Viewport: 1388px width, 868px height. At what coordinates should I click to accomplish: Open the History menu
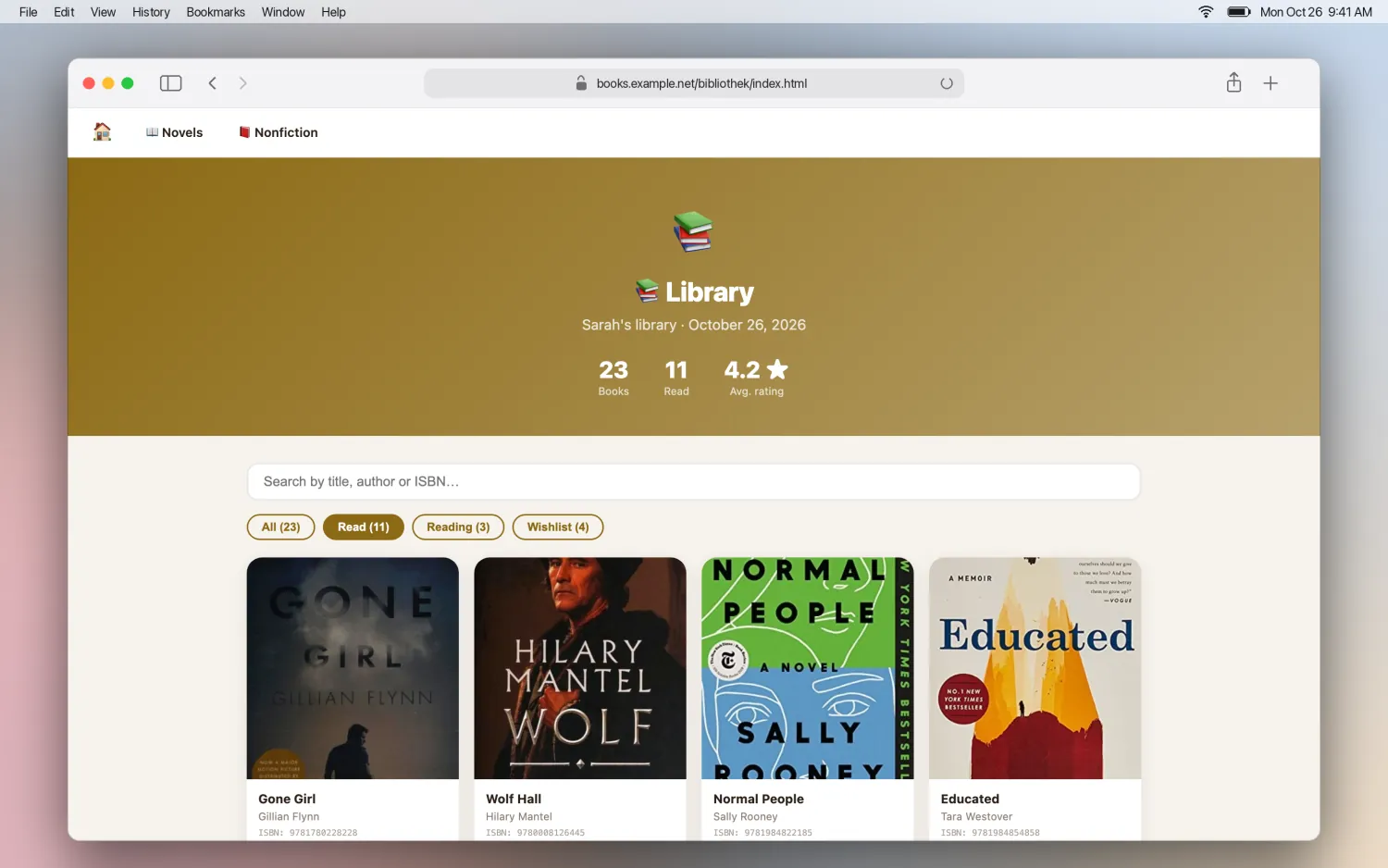(x=151, y=12)
